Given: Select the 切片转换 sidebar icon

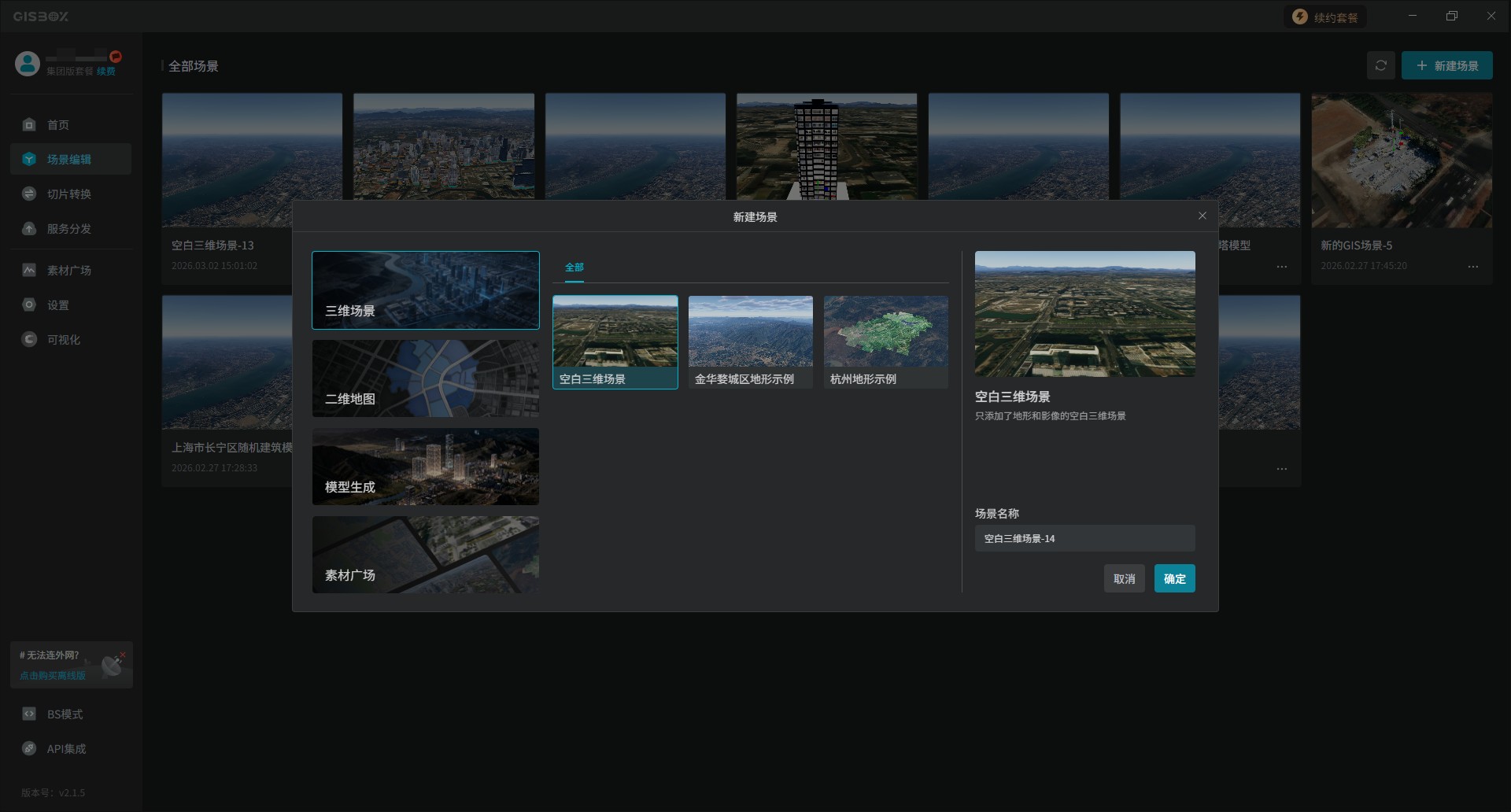Looking at the screenshot, I should coord(29,194).
